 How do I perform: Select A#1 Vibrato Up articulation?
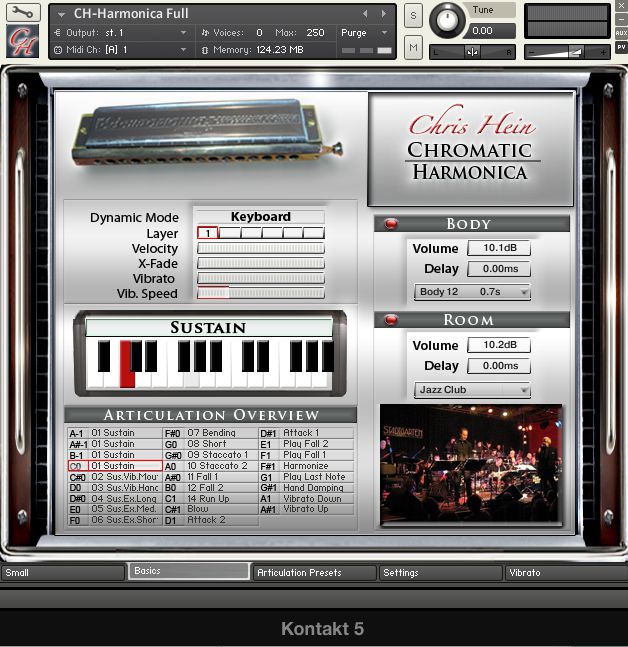coord(306,509)
